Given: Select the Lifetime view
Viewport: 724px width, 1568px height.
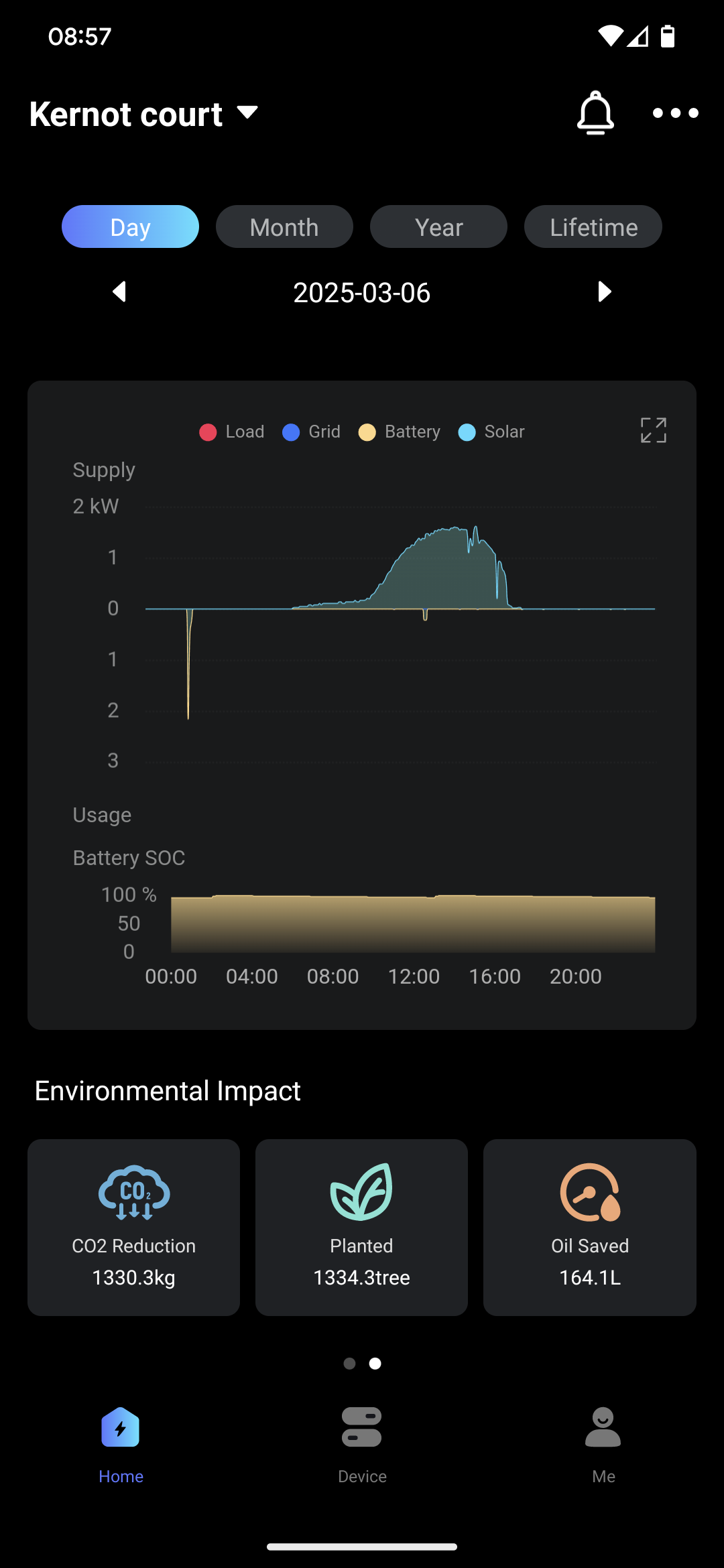Looking at the screenshot, I should (x=593, y=227).
